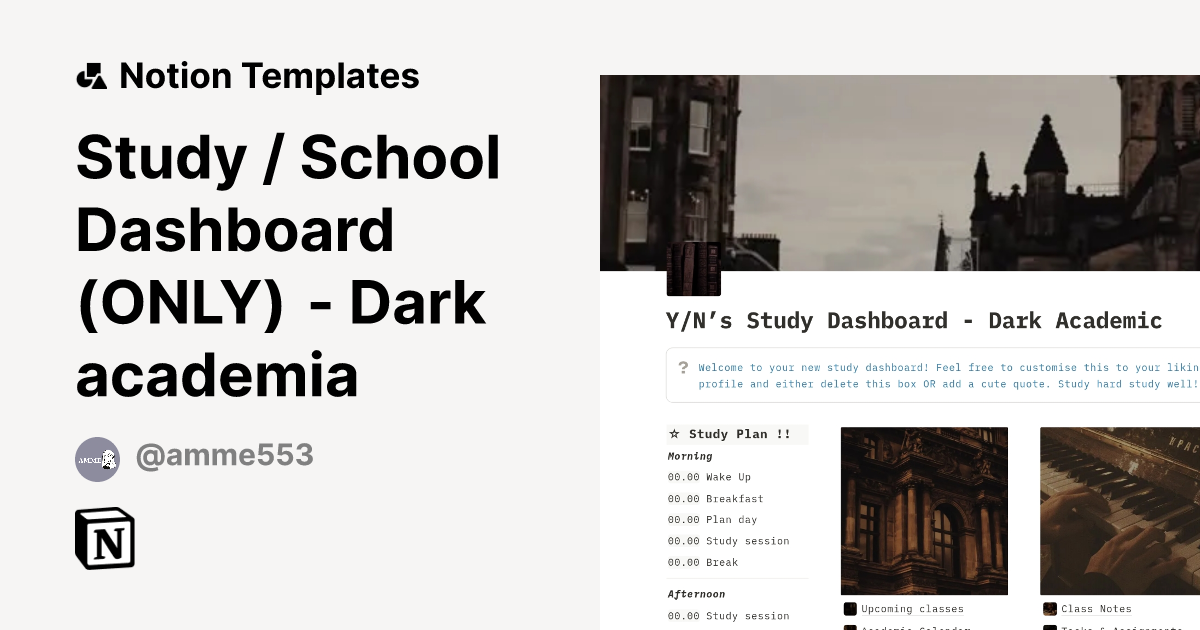Click the Upcoming classes page icon
This screenshot has height=630, width=1200.
click(x=850, y=609)
